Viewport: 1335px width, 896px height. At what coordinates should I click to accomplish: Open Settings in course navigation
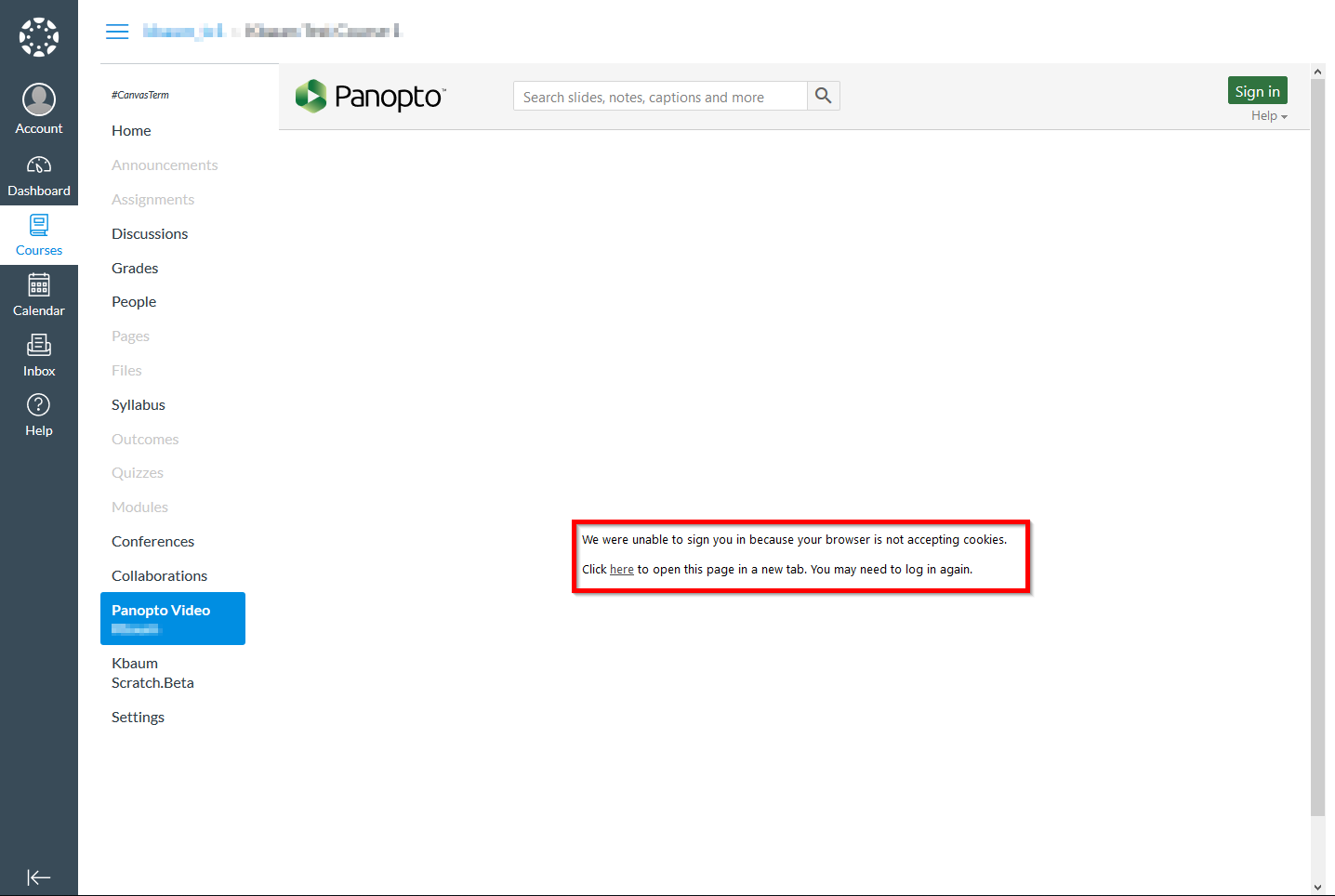point(138,718)
